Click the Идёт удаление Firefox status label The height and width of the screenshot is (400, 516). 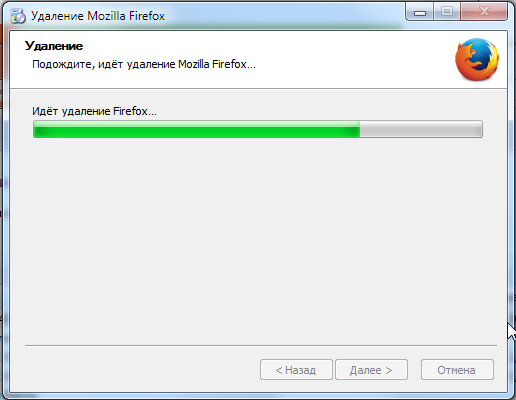click(94, 111)
